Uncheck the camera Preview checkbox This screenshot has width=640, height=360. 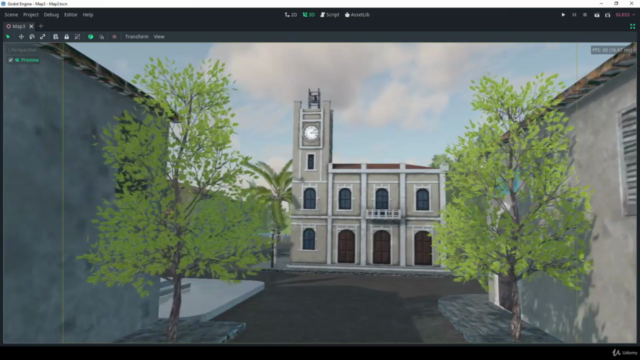(x=11, y=60)
